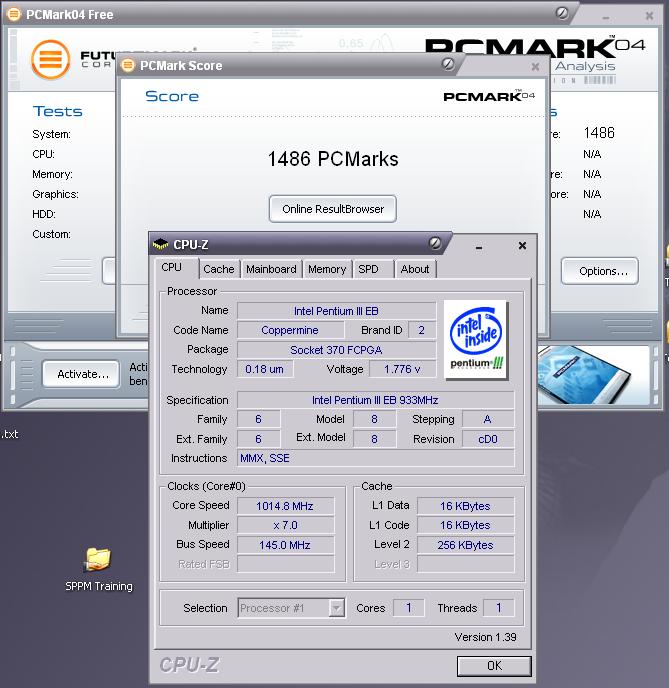Click the PCMark Score window title icon
The height and width of the screenshot is (688, 669).
point(128,66)
